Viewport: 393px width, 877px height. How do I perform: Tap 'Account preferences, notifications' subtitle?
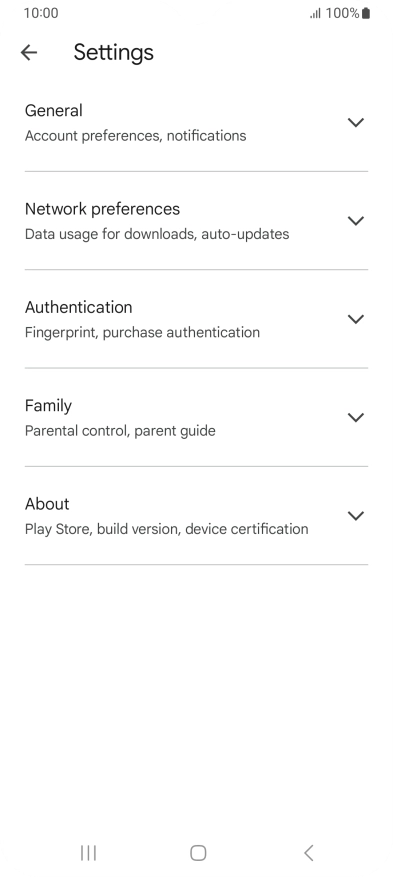click(135, 136)
